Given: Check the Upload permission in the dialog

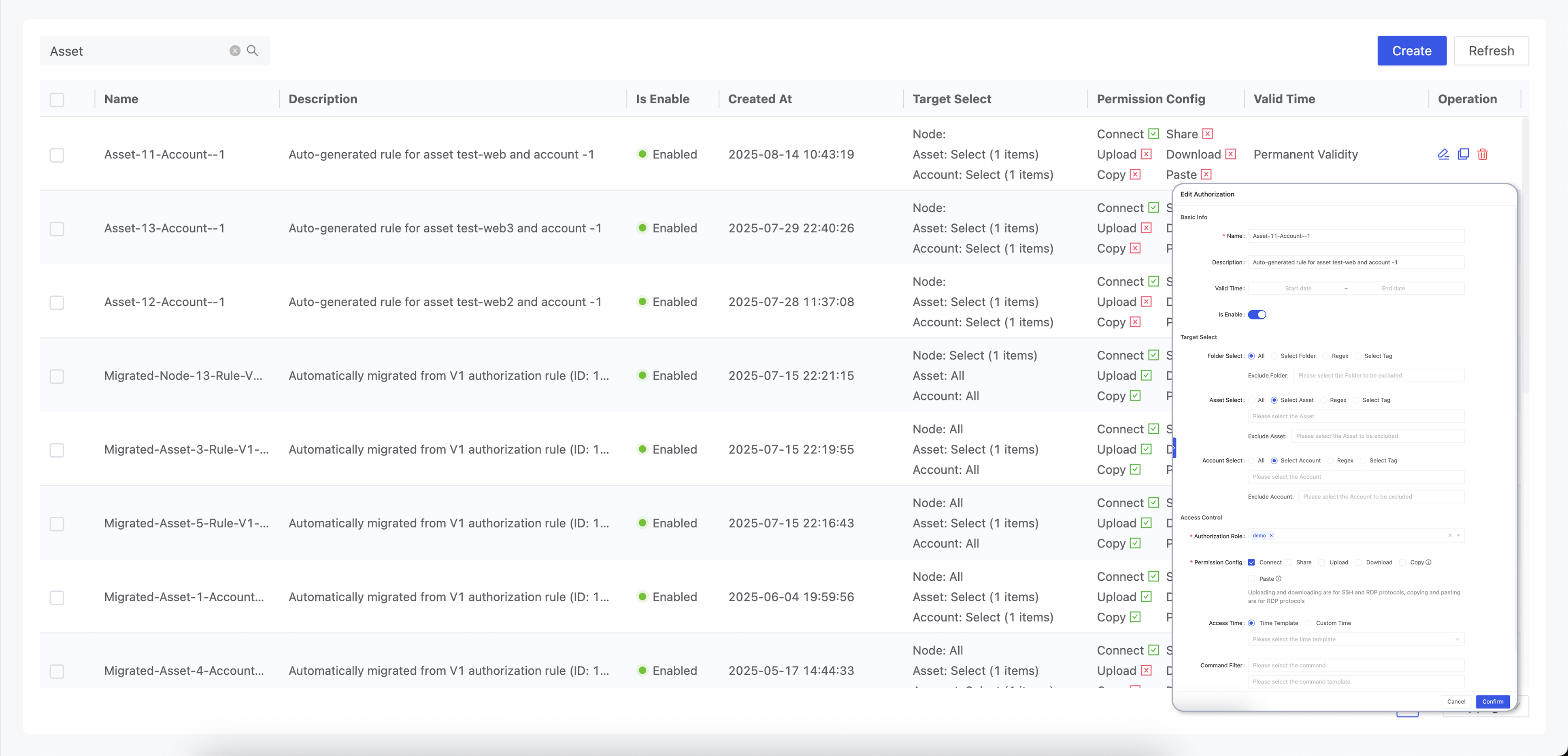Looking at the screenshot, I should tap(1321, 562).
